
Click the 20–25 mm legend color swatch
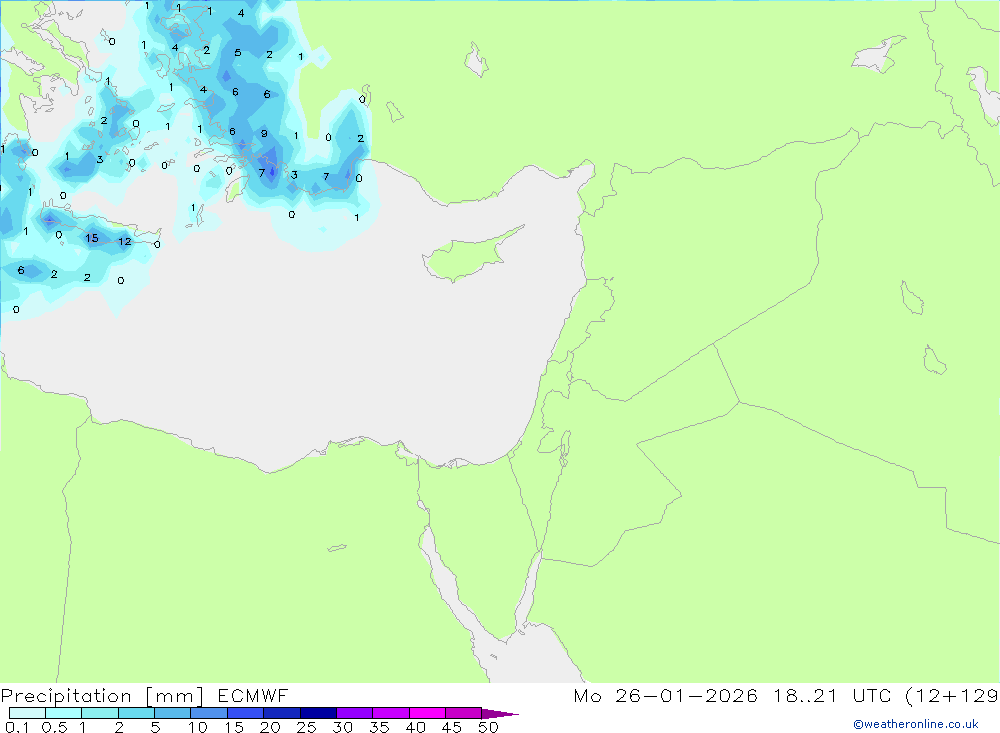coord(281,713)
